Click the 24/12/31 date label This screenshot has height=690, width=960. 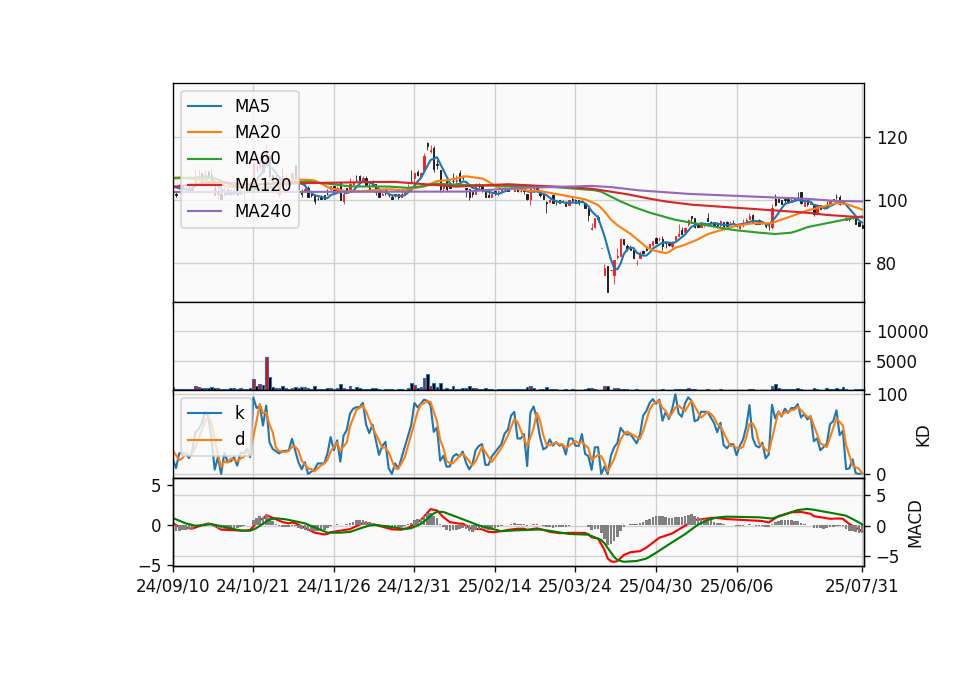[x=414, y=586]
